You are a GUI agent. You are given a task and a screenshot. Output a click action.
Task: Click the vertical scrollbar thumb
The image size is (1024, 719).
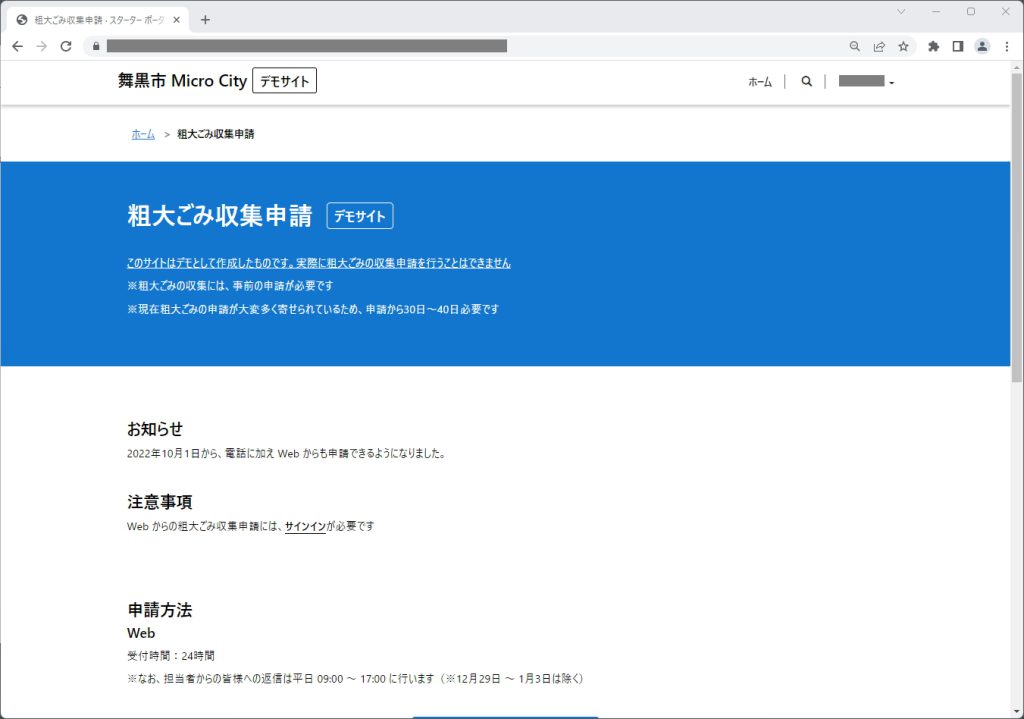(1017, 230)
